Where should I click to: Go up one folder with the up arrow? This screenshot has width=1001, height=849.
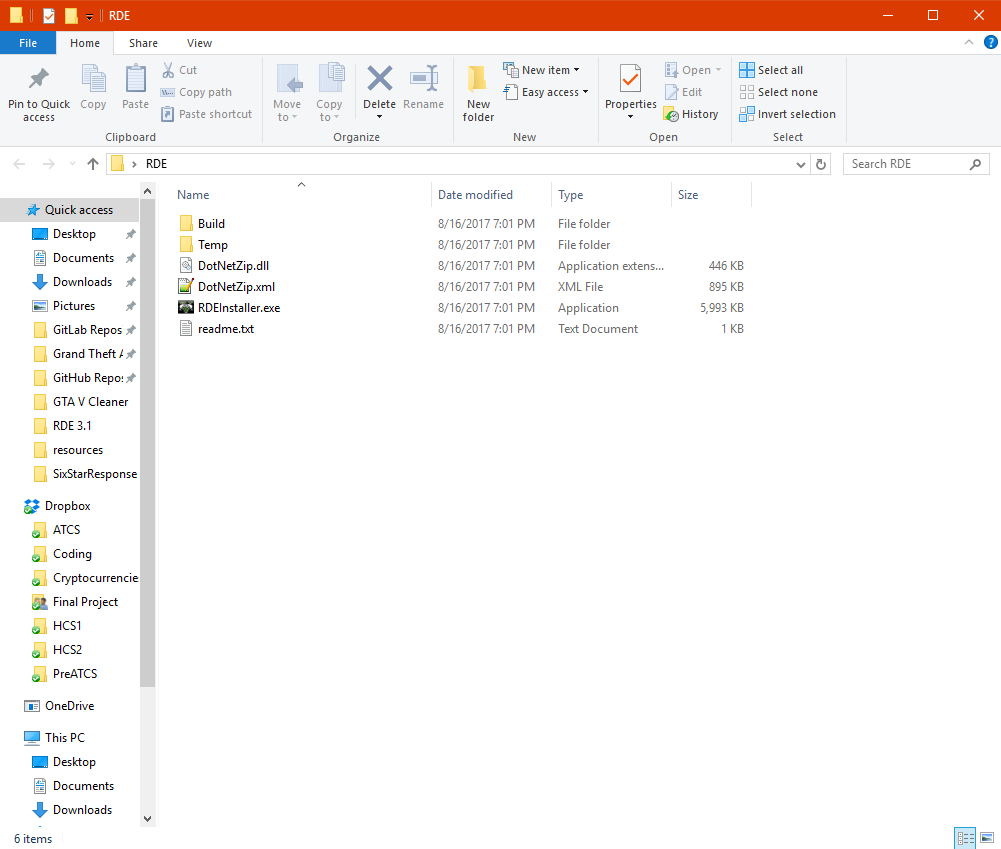click(x=93, y=164)
